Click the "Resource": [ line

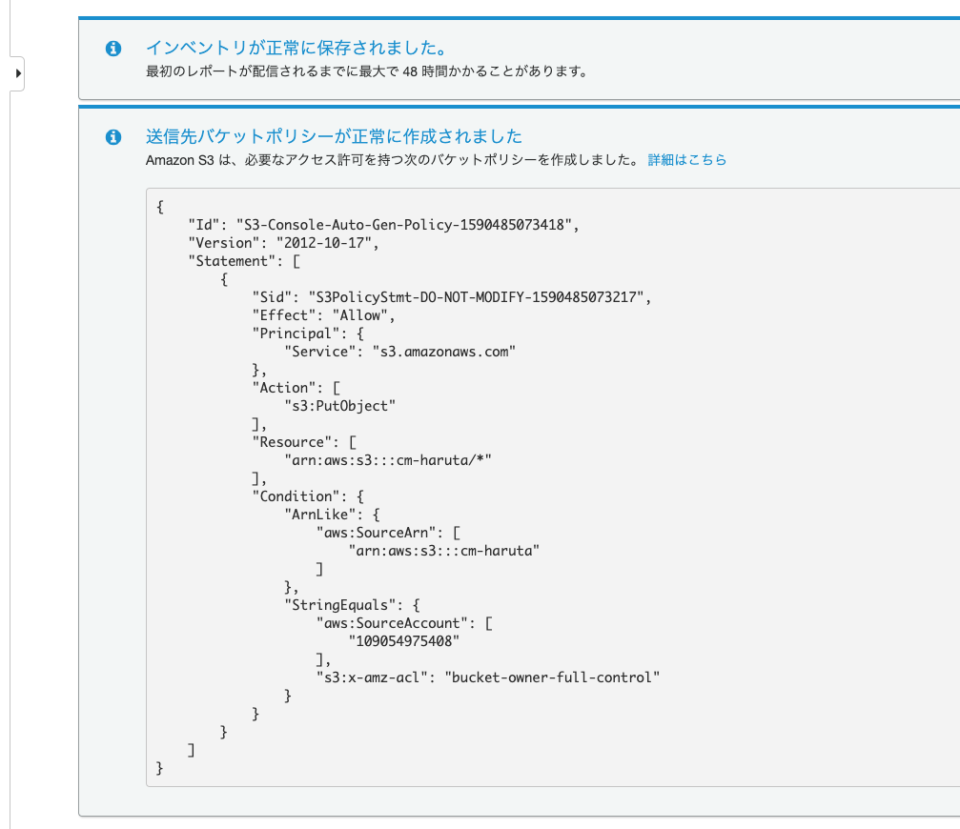tap(304, 442)
